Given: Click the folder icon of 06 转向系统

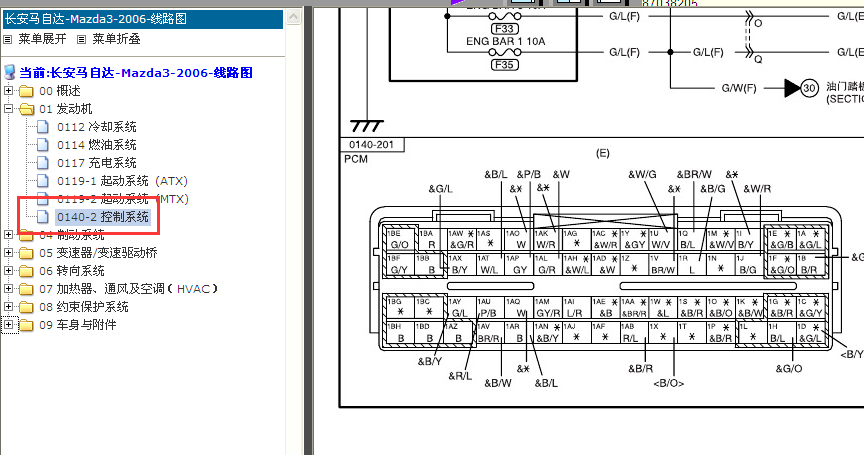Looking at the screenshot, I should pyautogui.click(x=26, y=271).
